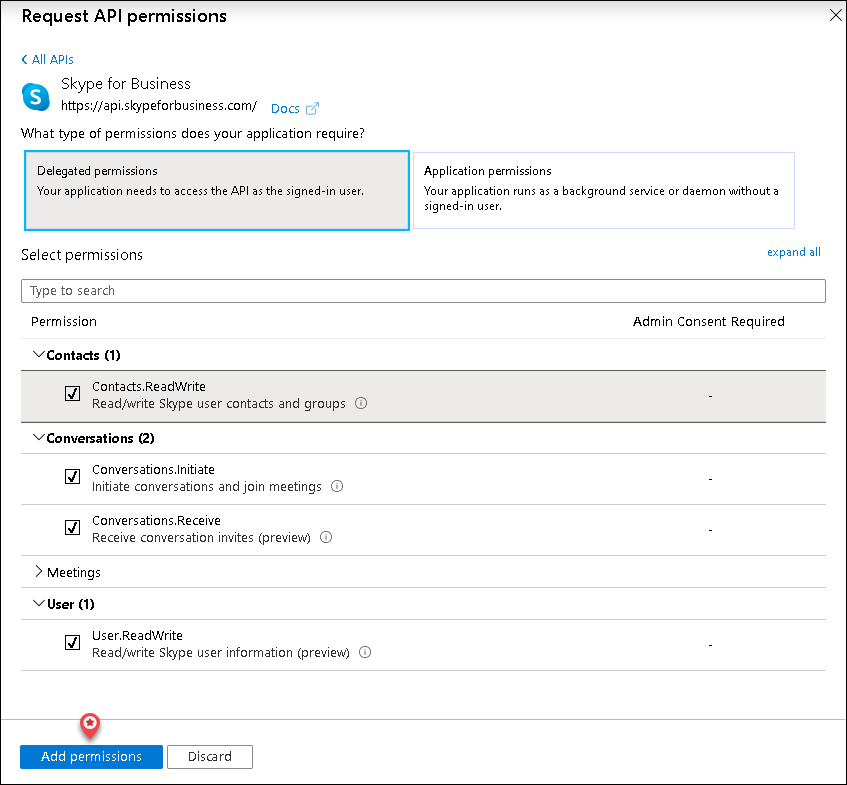Collapse the Conversations permission group
847x785 pixels.
tap(39, 438)
